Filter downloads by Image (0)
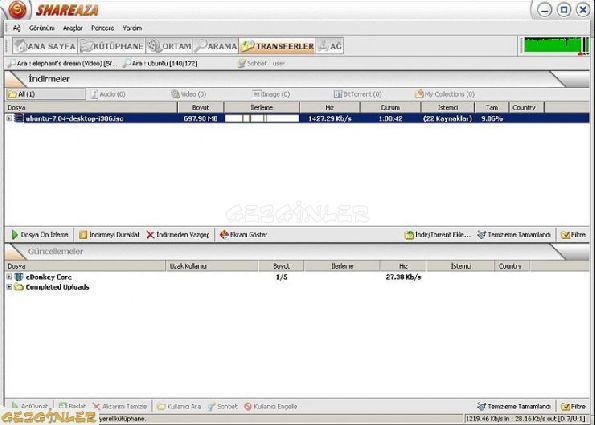The image size is (595, 425). point(271,94)
